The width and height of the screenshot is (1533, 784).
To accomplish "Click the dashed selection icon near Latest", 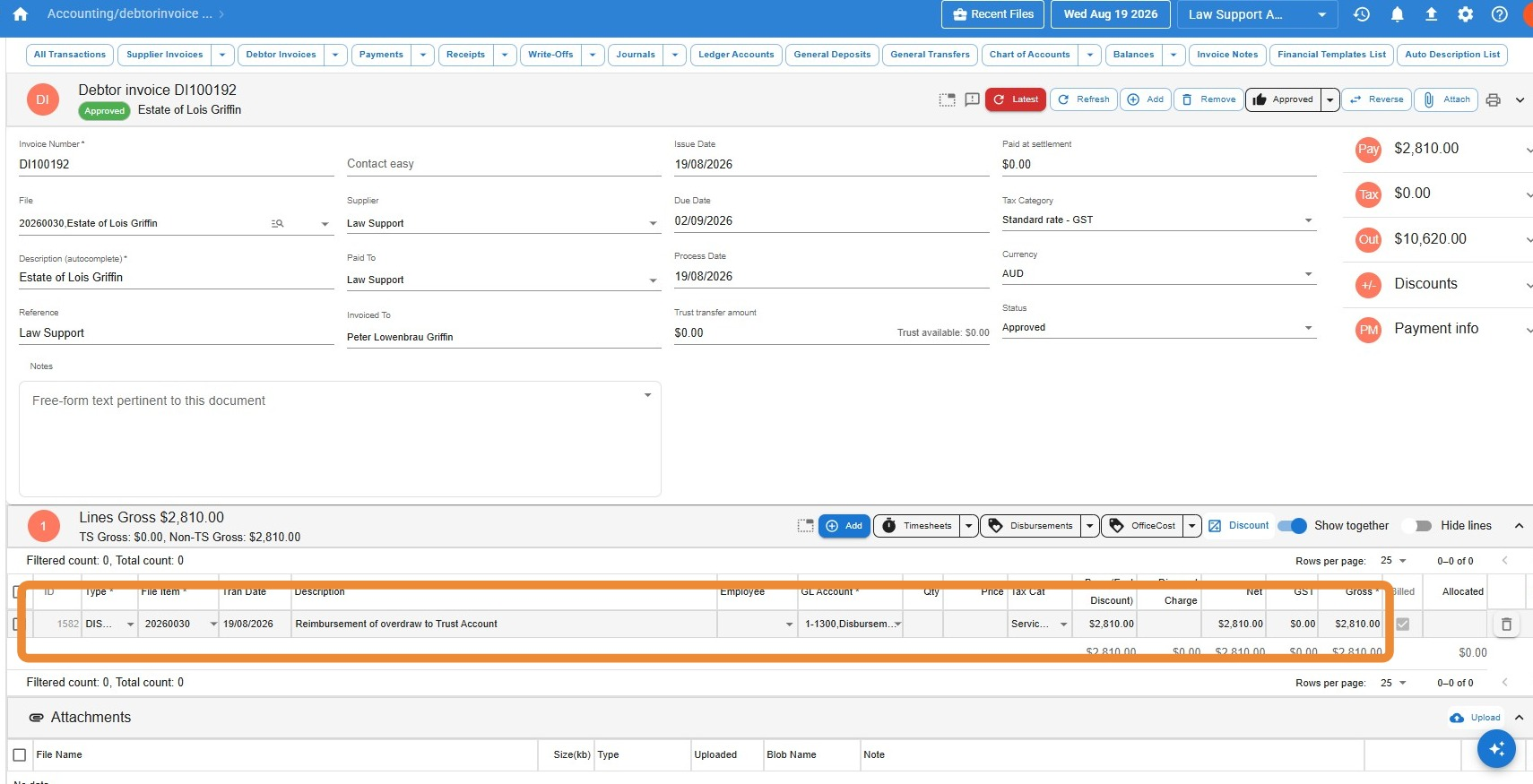I will click(947, 99).
